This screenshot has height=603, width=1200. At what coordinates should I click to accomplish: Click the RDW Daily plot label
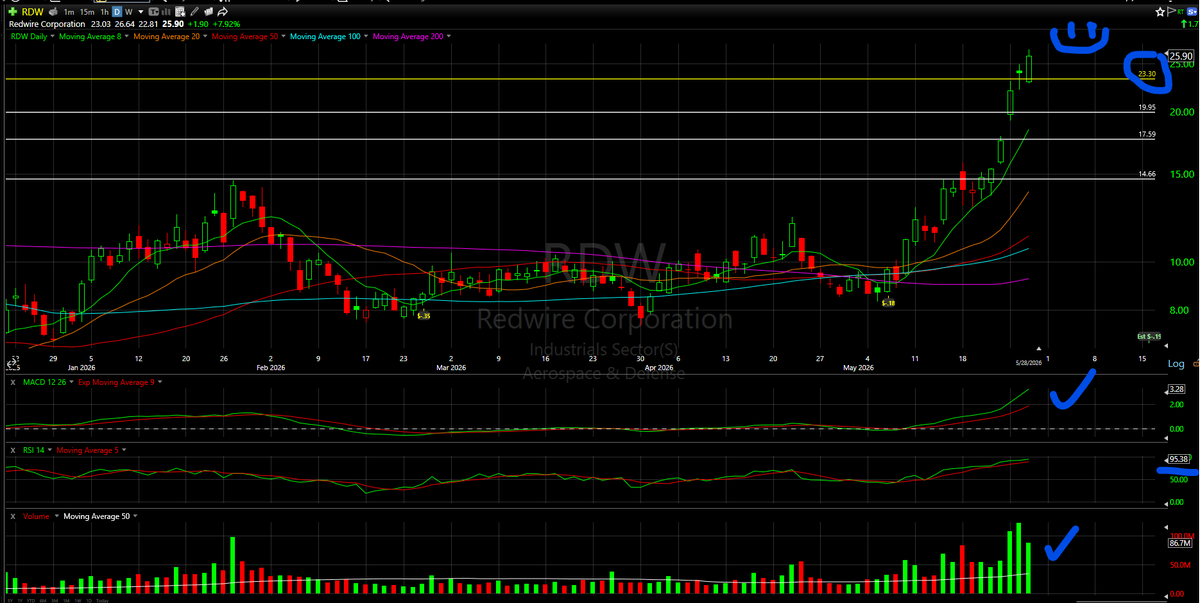coord(29,37)
